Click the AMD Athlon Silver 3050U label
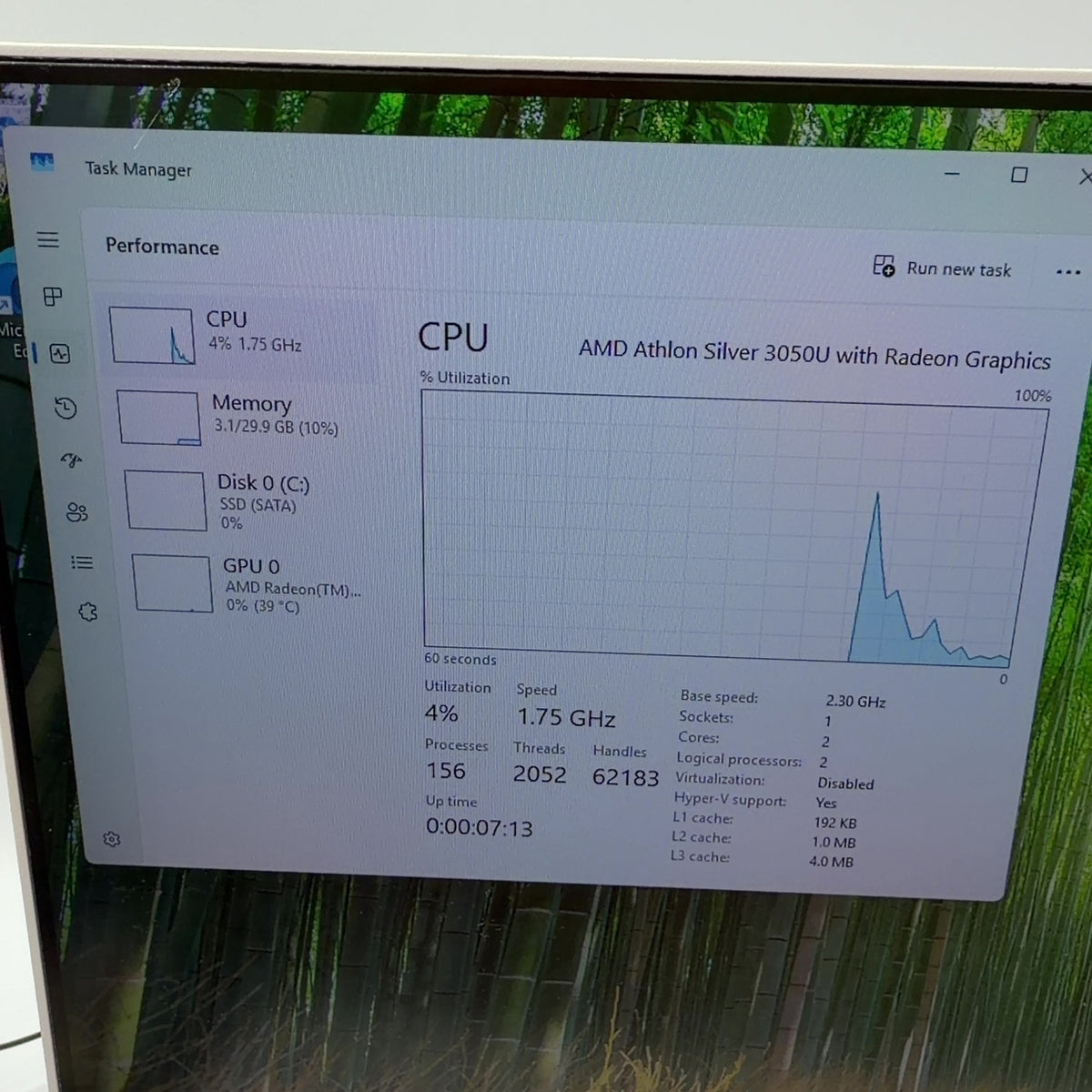 [x=814, y=354]
